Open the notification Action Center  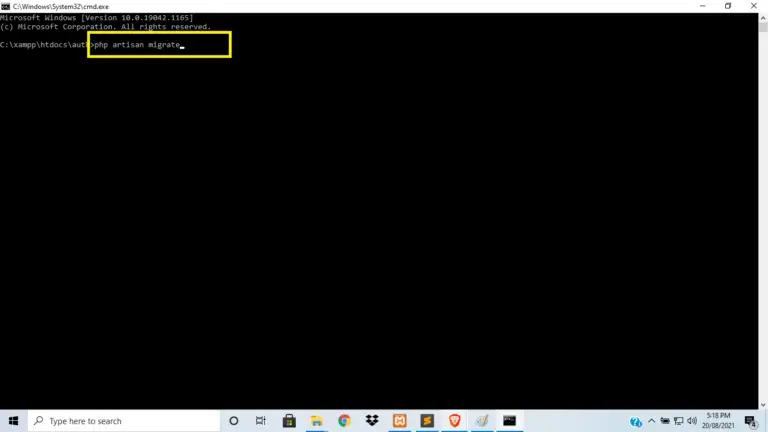(751, 421)
